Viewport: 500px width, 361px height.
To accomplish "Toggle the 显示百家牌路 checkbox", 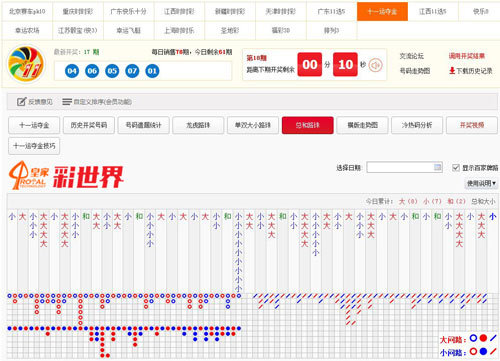I will tap(456, 168).
